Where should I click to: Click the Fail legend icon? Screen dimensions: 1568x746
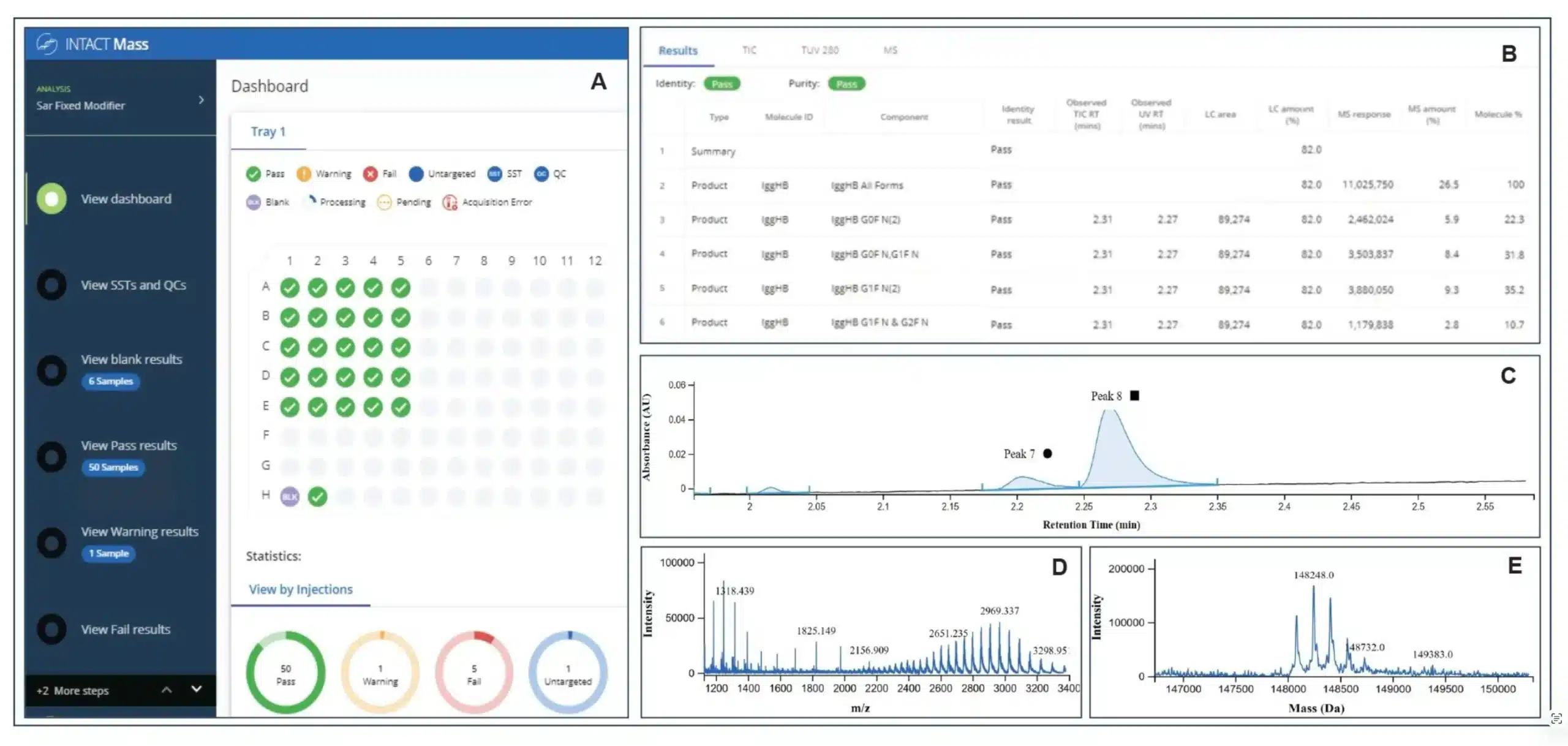370,175
